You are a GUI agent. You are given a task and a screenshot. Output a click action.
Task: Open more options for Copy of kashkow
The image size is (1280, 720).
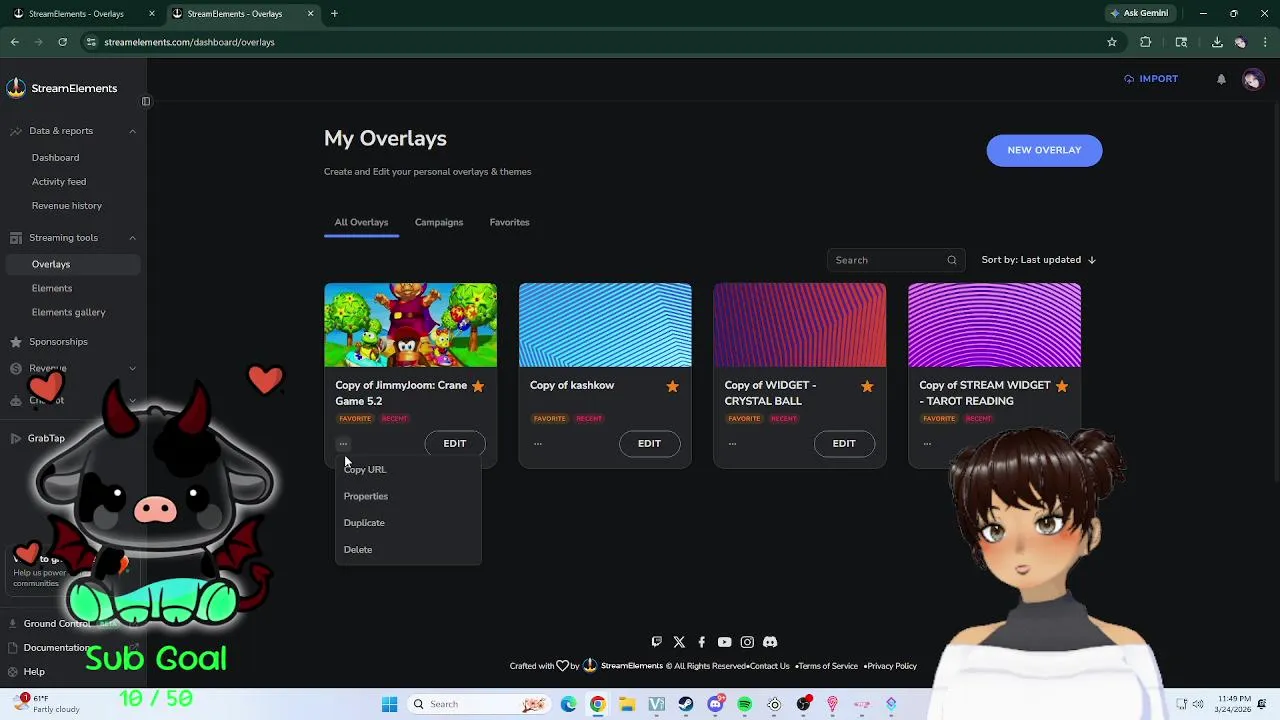click(x=538, y=443)
